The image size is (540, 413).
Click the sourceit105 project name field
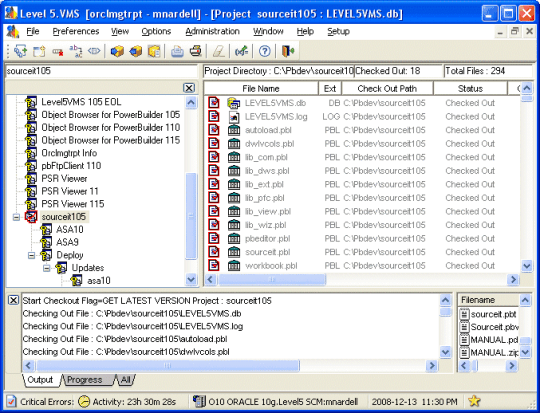(x=101, y=71)
